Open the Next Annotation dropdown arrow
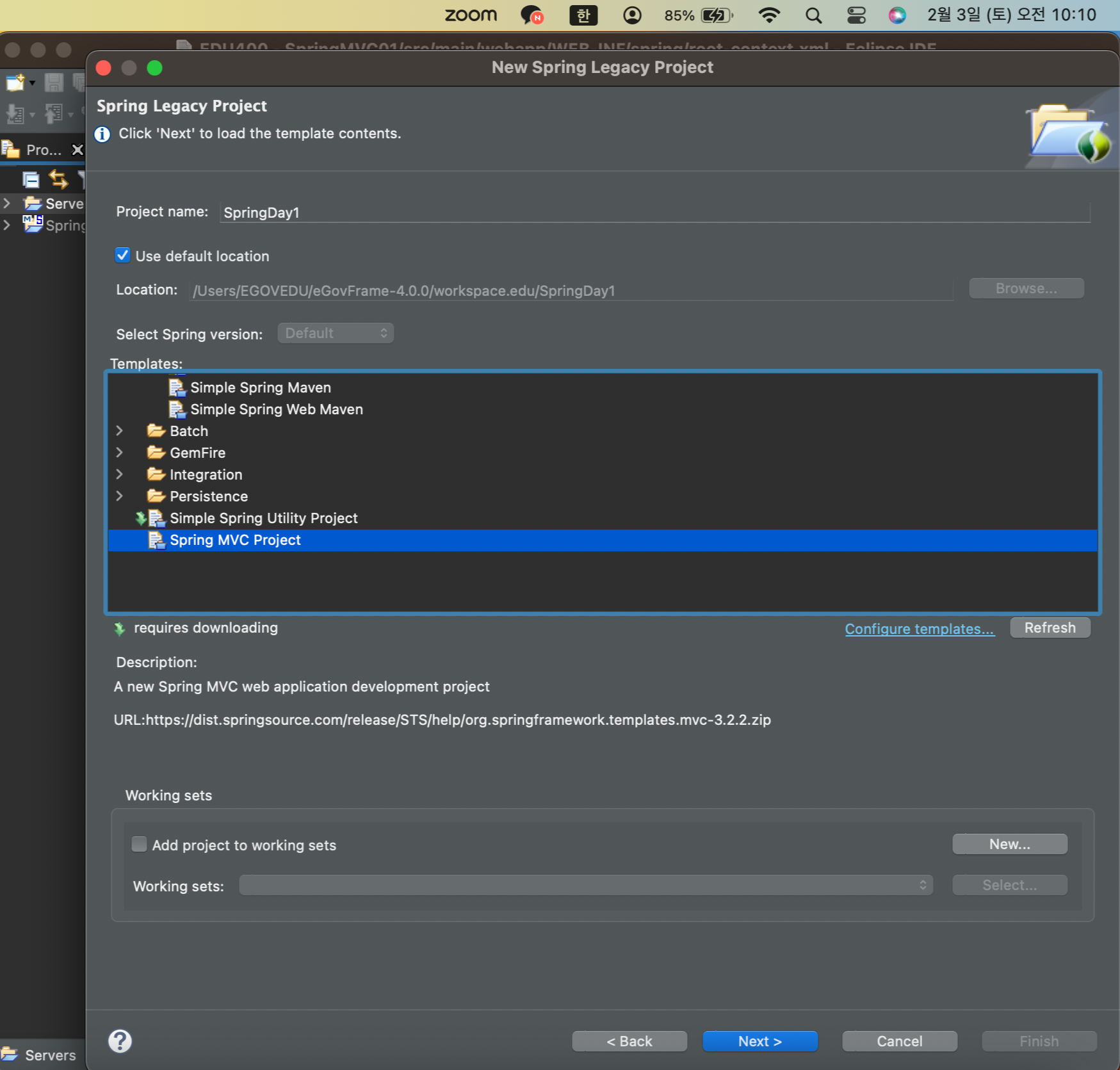The height and width of the screenshot is (1070, 1120). click(x=32, y=115)
